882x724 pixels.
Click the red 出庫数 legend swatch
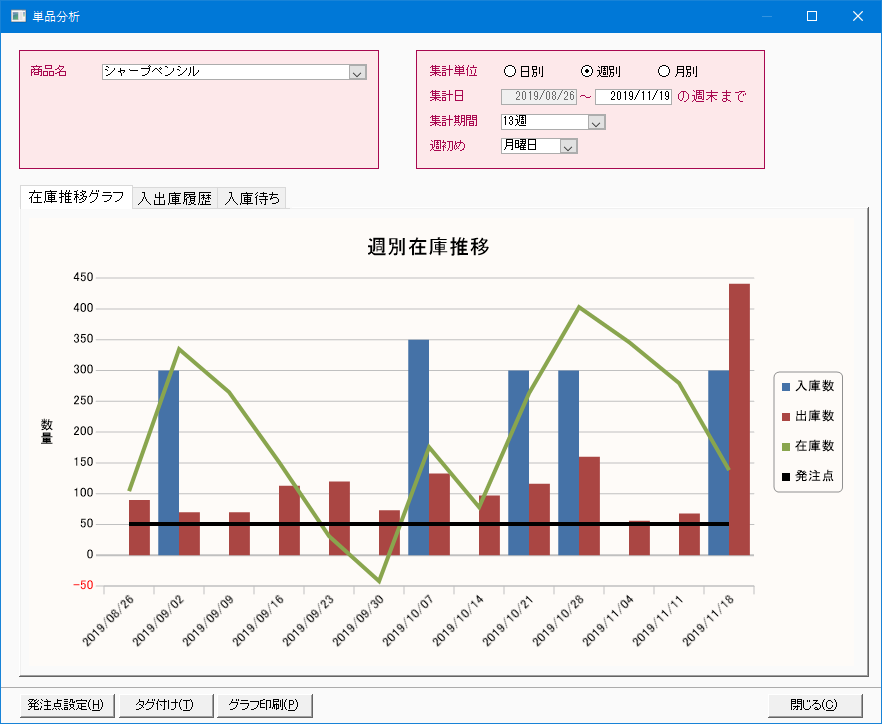pos(786,416)
